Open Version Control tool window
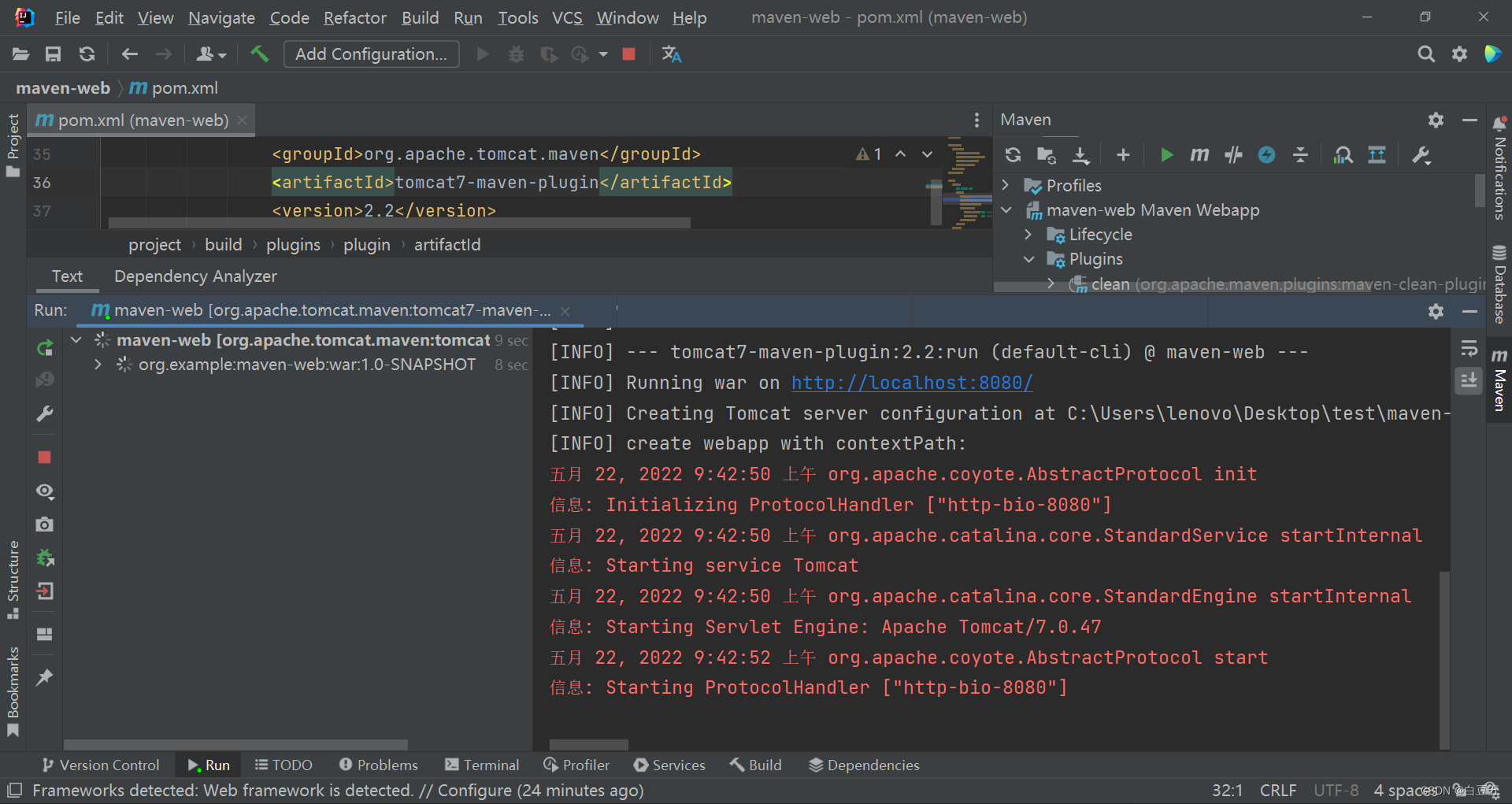This screenshot has width=1512, height=804. pyautogui.click(x=100, y=765)
